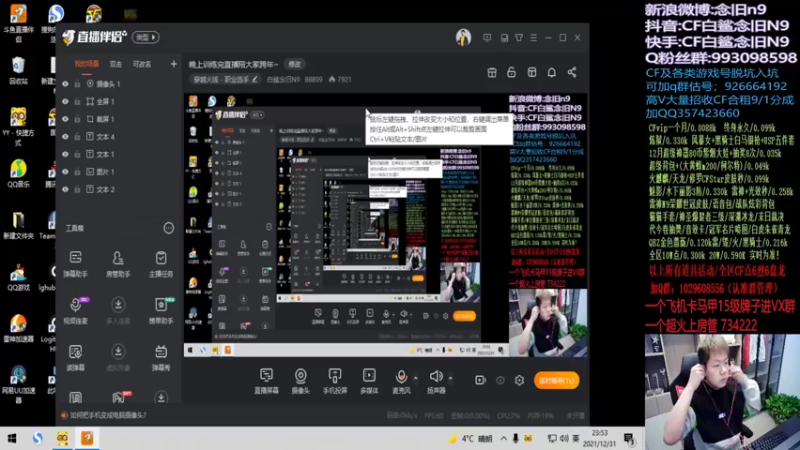
Task: Click the share icon above the preview
Action: click(572, 72)
